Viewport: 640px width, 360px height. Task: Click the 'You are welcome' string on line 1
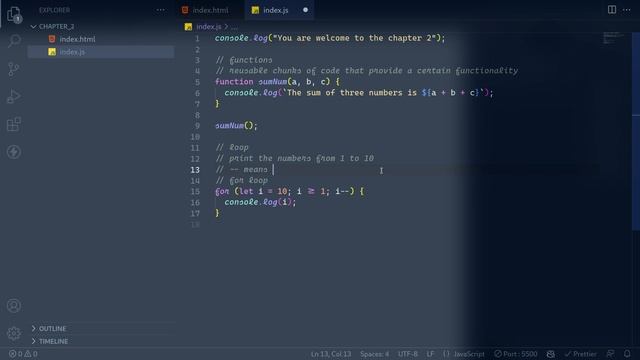click(x=354, y=38)
